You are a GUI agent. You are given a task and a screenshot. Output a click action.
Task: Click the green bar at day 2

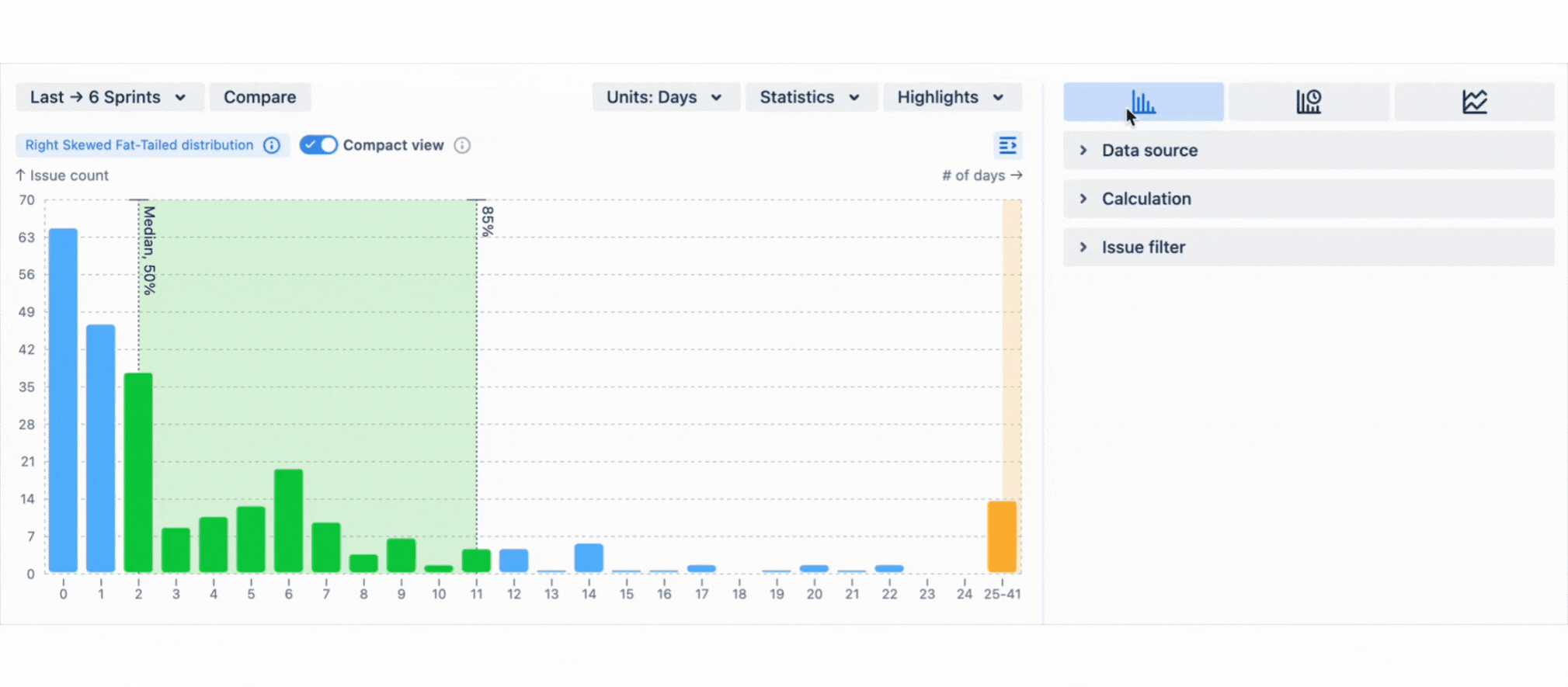click(138, 473)
